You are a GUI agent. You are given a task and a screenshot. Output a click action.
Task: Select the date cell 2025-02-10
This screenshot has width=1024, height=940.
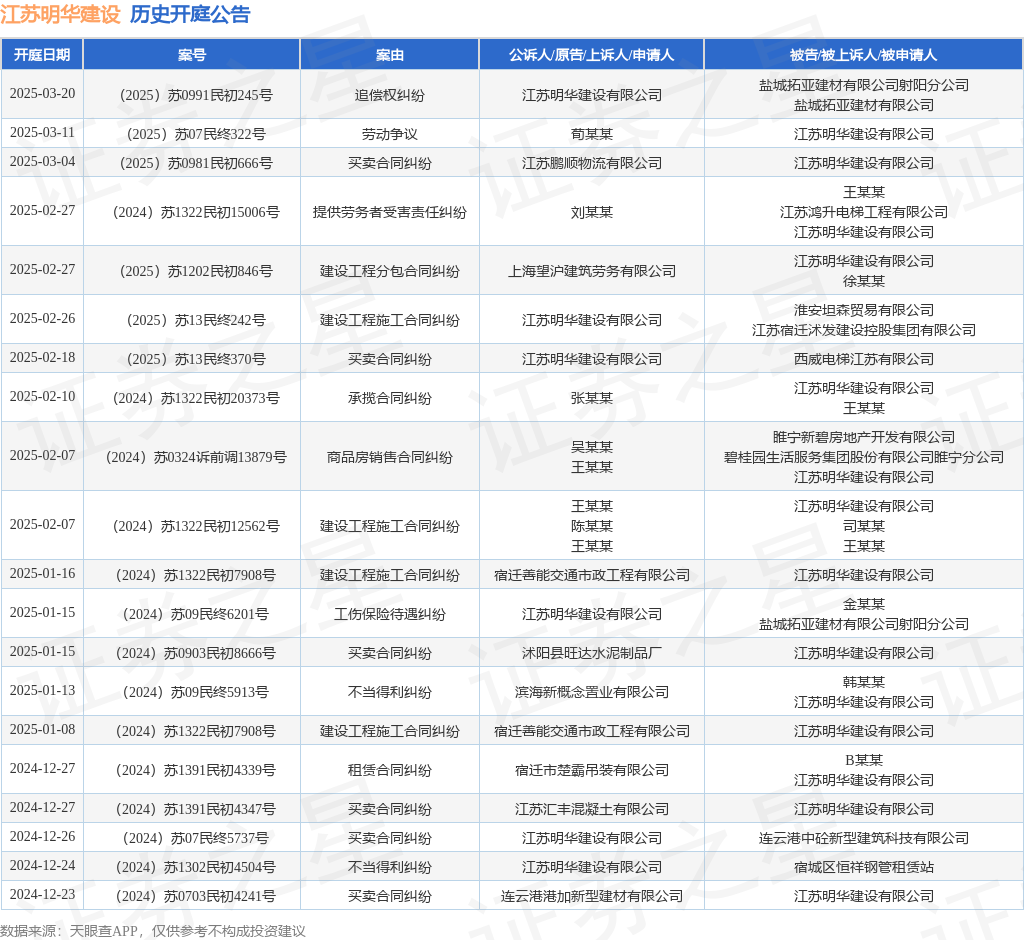coord(42,396)
